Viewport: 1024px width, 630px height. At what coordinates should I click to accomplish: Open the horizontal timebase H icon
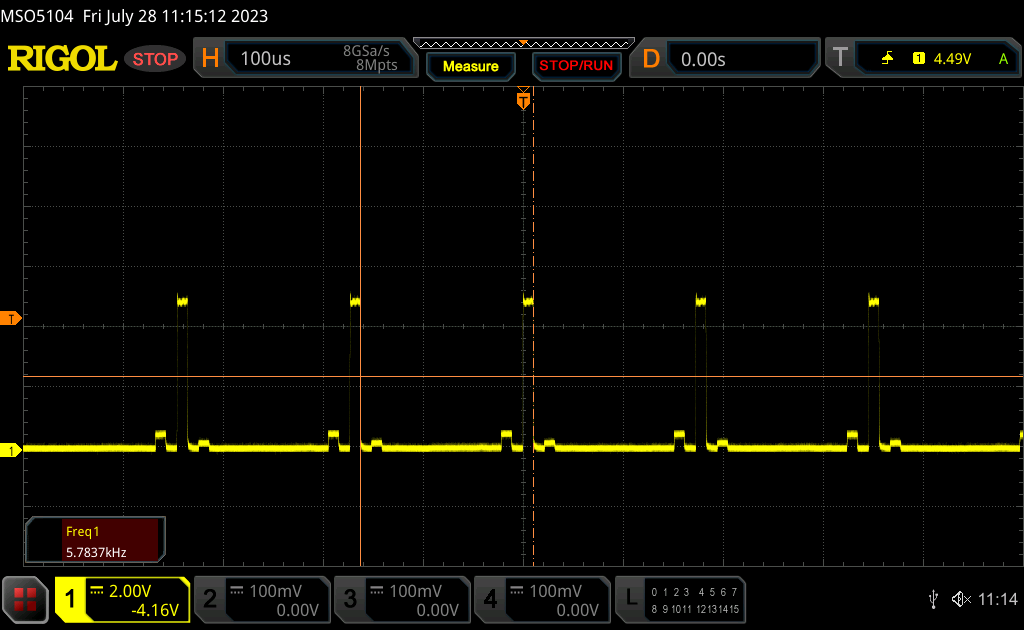(x=210, y=59)
